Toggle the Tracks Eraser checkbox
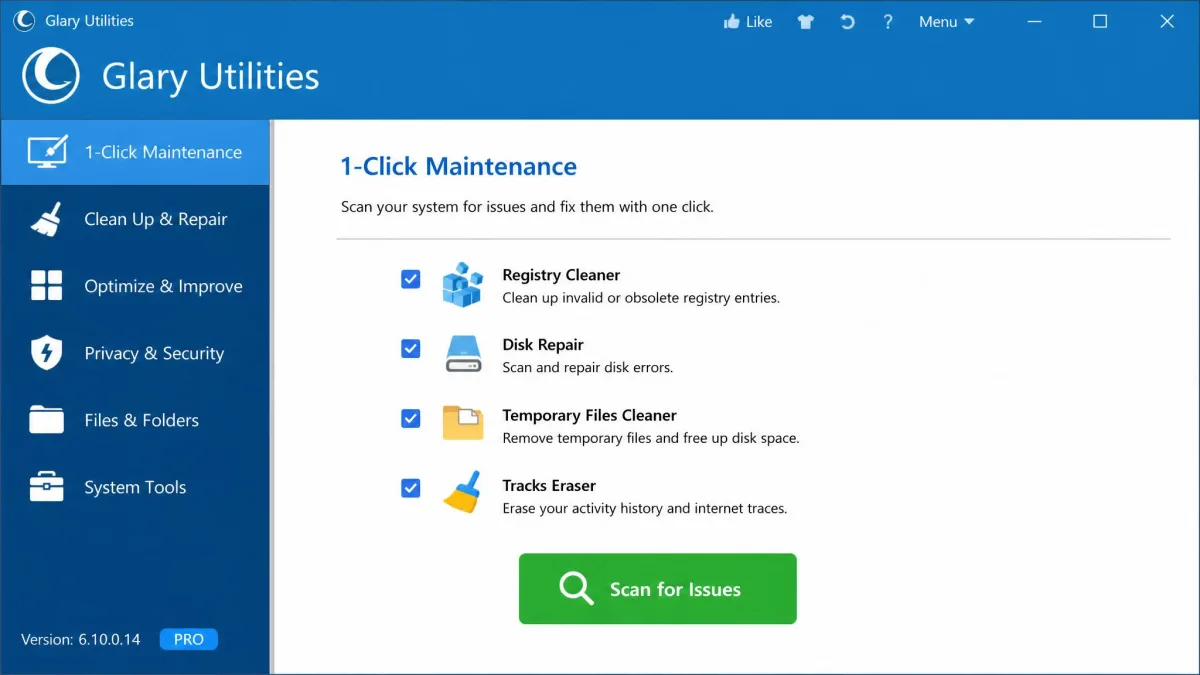The width and height of the screenshot is (1200, 675). point(410,488)
